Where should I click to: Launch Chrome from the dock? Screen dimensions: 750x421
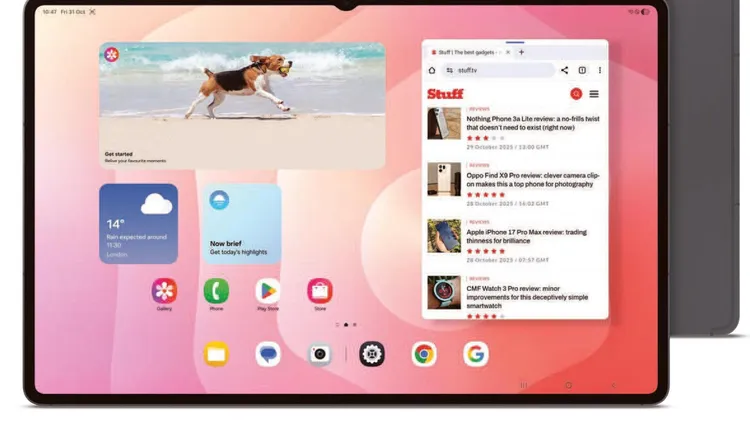click(424, 354)
